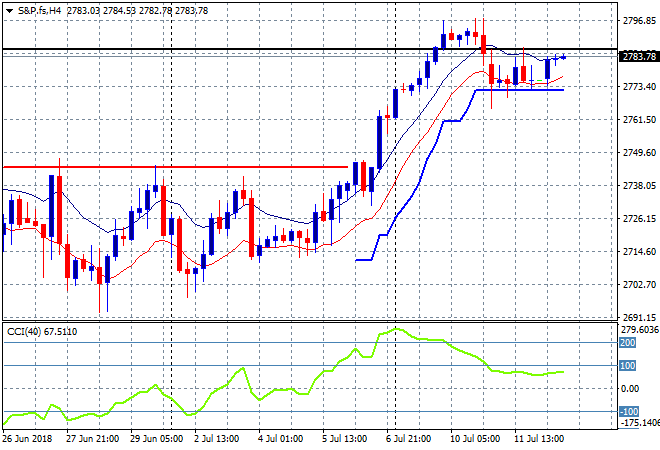Click the CCI(40) 67.5110 indicator label
This screenshot has height=450, width=660.
(x=42, y=332)
